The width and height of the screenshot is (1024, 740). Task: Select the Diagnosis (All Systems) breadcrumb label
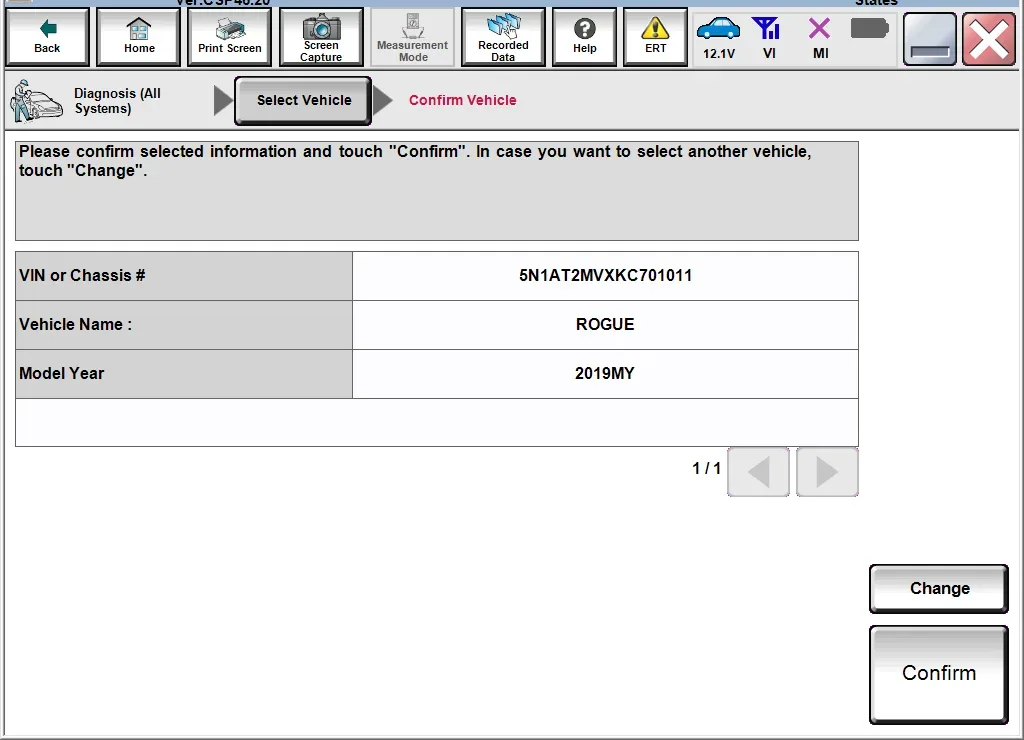point(118,101)
